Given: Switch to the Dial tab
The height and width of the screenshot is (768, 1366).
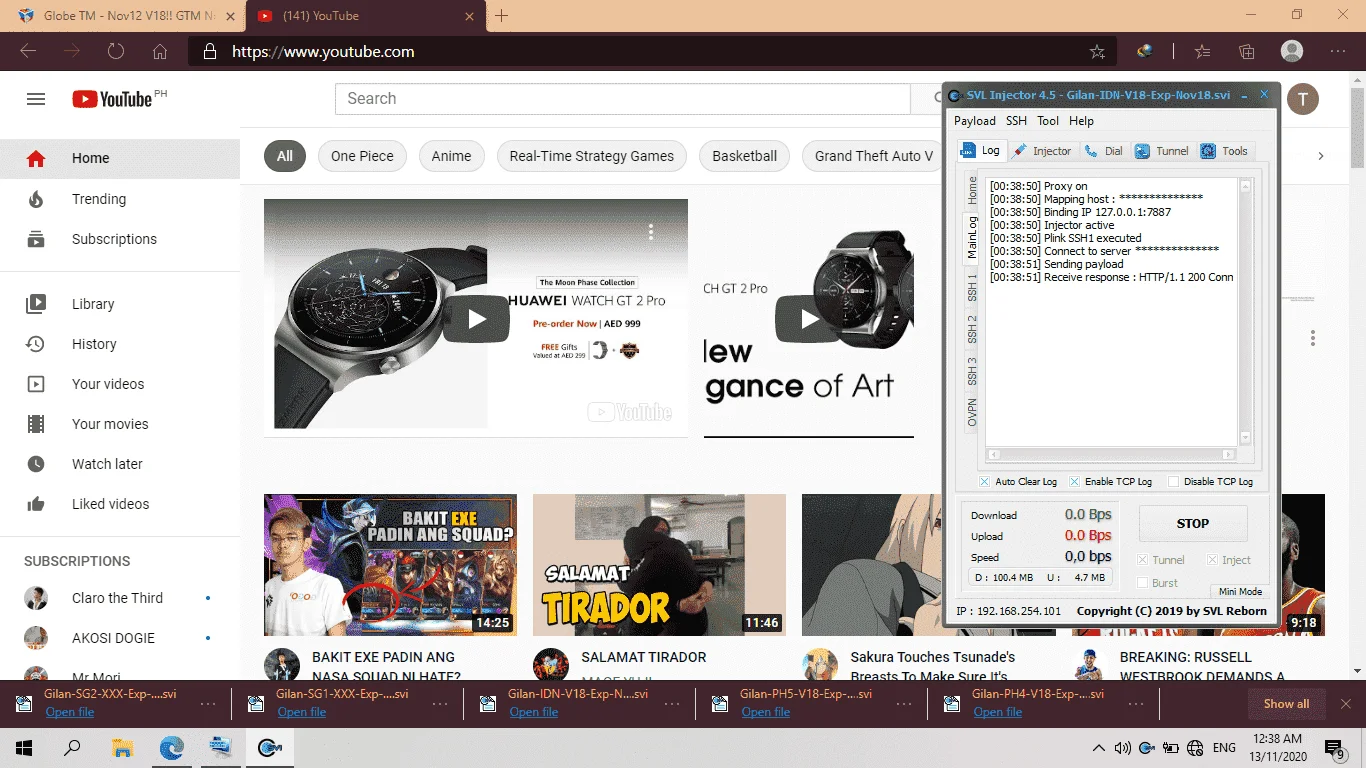Looking at the screenshot, I should click(x=1105, y=151).
